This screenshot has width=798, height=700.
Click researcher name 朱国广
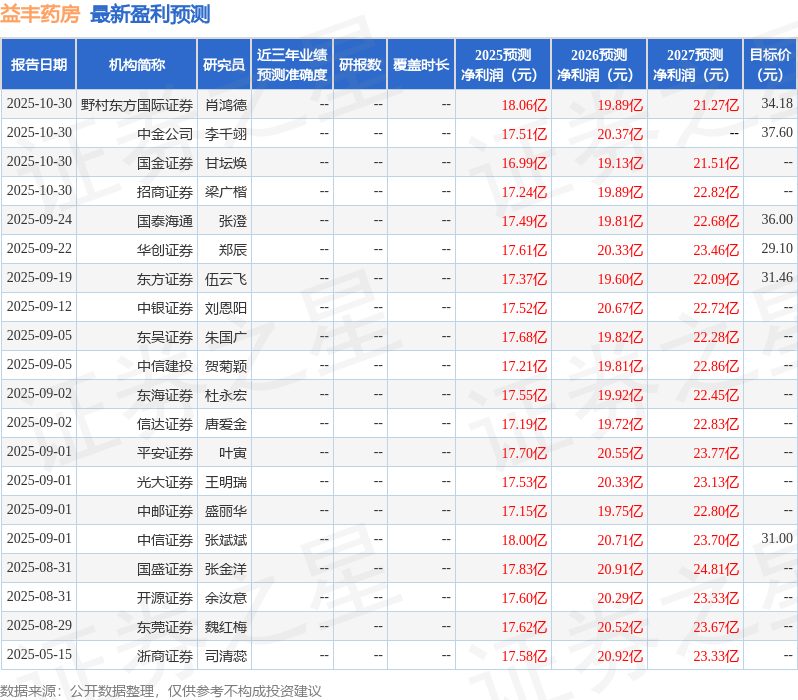point(226,338)
